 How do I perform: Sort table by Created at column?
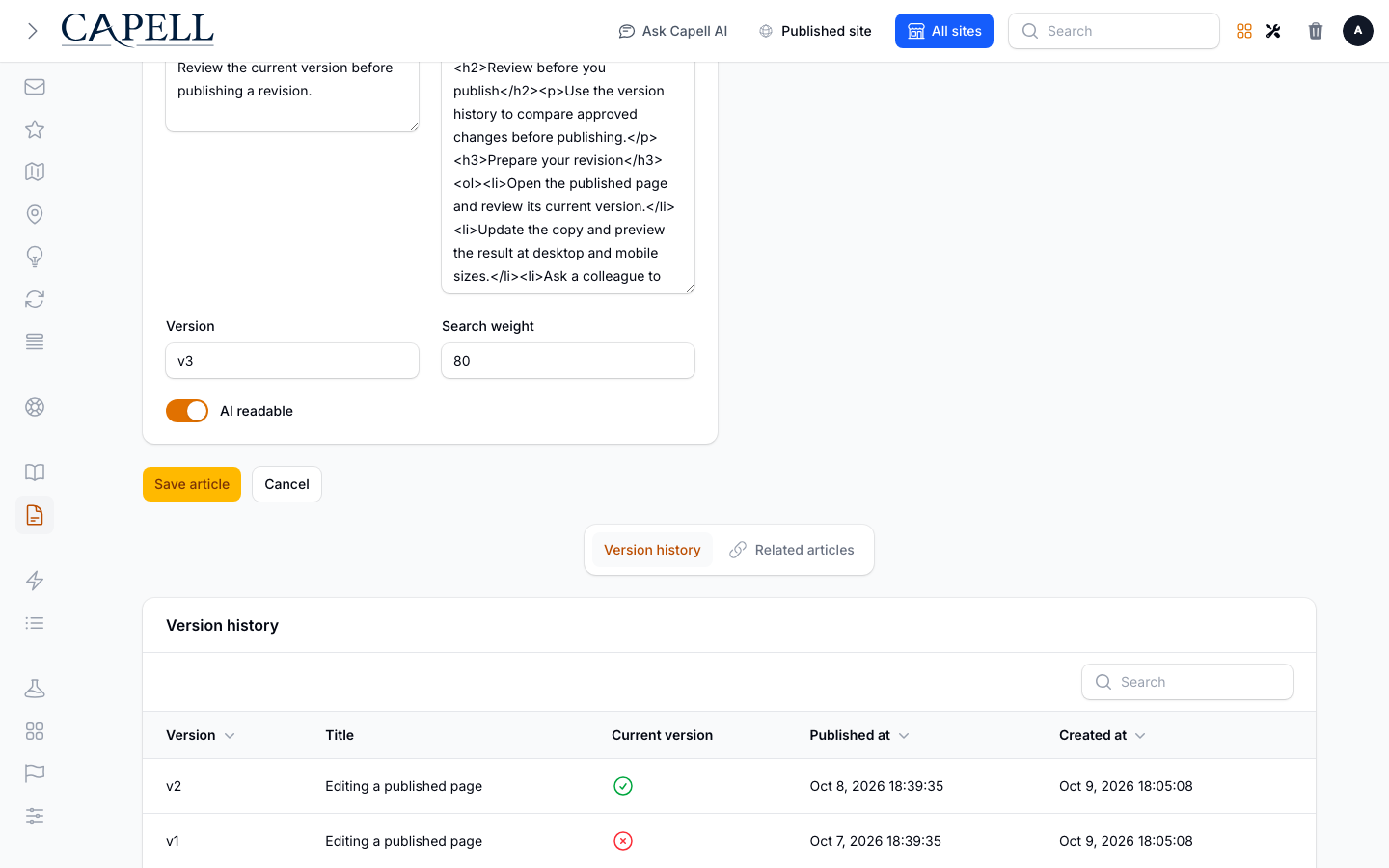point(1103,735)
